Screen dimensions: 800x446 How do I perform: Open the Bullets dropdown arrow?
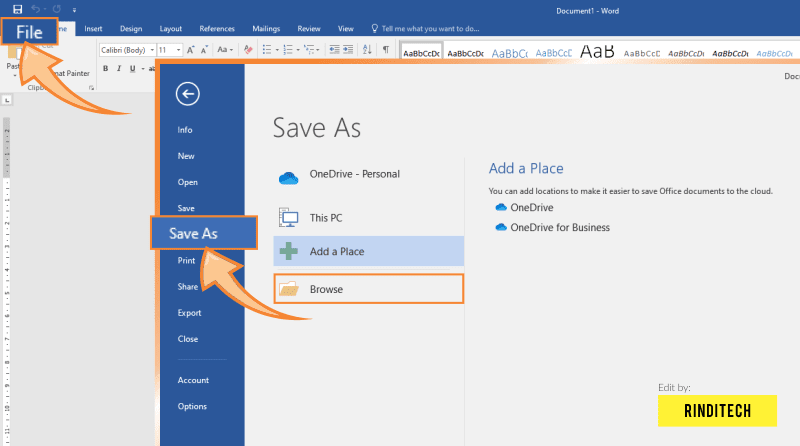pyautogui.click(x=277, y=50)
